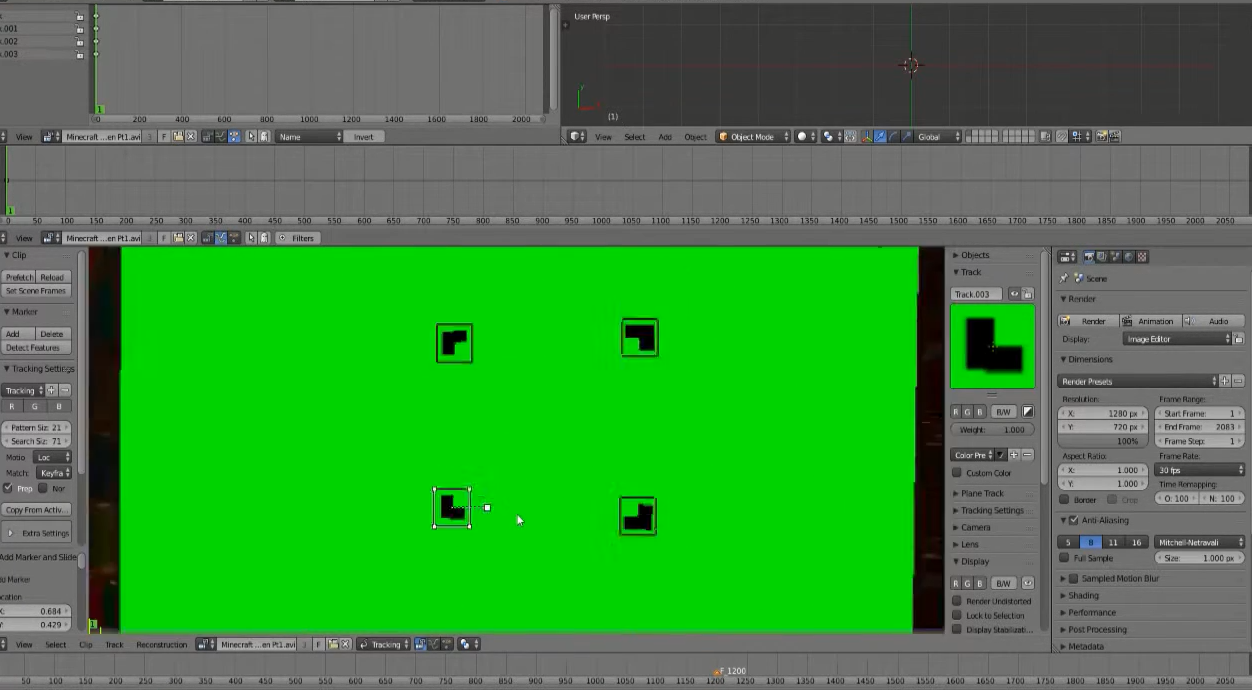Add a render preset with plus icon
Screen dimensions: 1252x690
coord(1225,381)
